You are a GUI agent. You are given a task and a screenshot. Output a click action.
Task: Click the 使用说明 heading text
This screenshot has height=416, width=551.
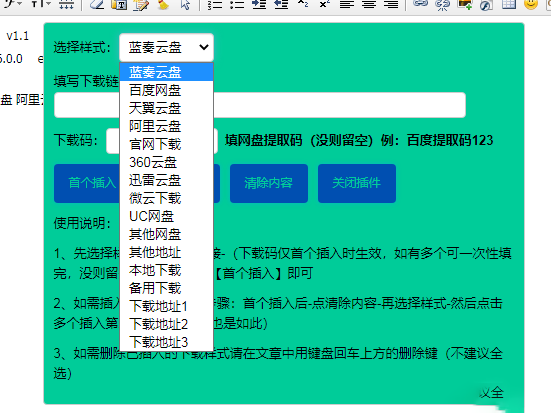coord(82,223)
